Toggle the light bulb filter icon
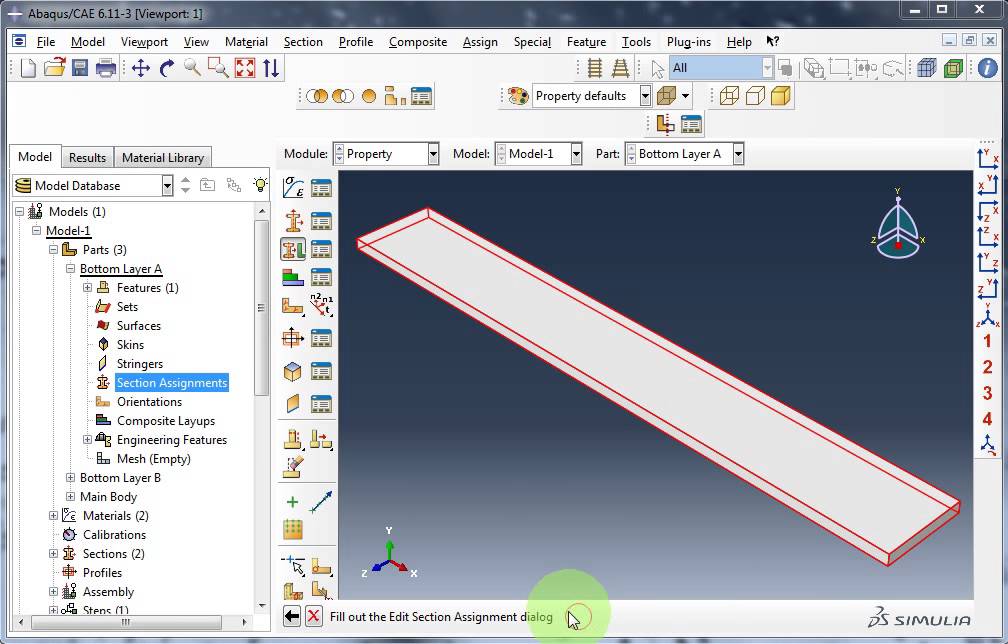The image size is (1008, 644). tap(260, 185)
